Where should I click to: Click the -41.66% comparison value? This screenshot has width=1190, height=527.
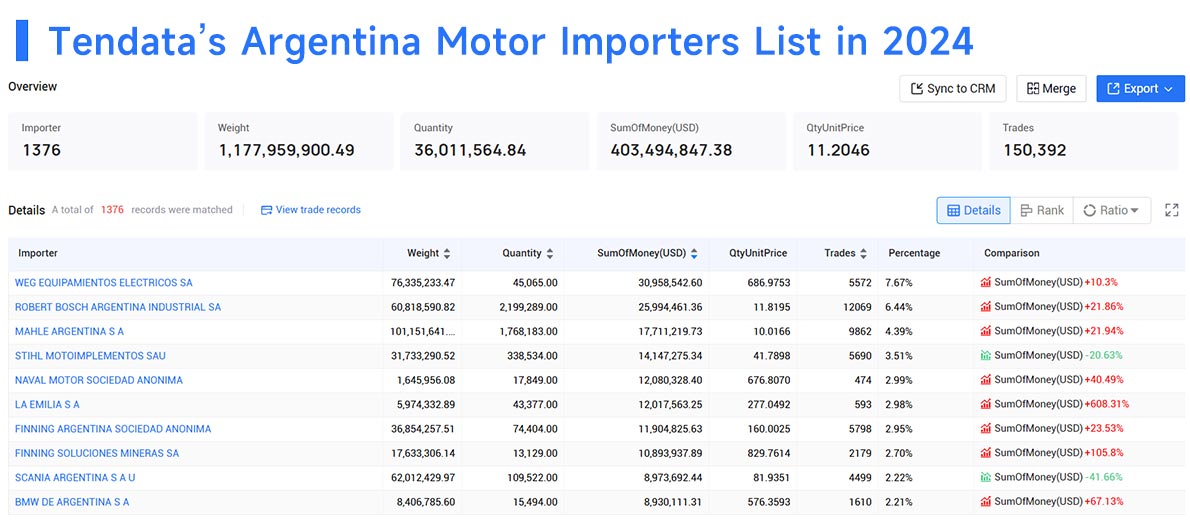(x=1103, y=477)
